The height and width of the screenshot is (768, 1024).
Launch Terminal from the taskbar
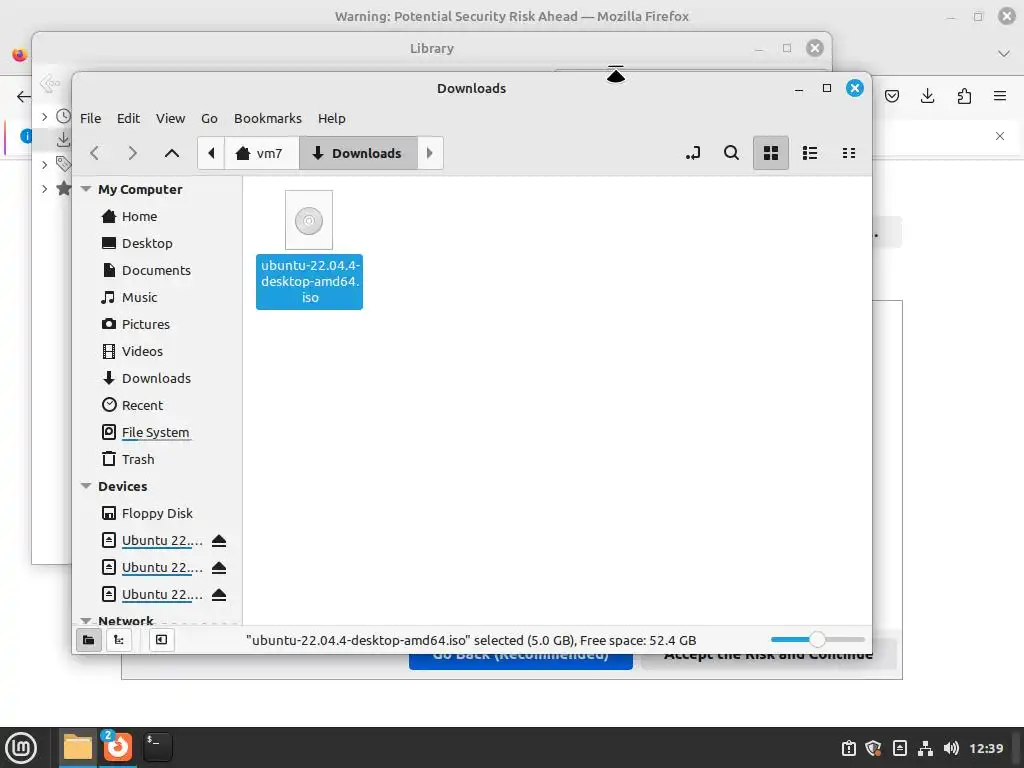[x=157, y=747]
